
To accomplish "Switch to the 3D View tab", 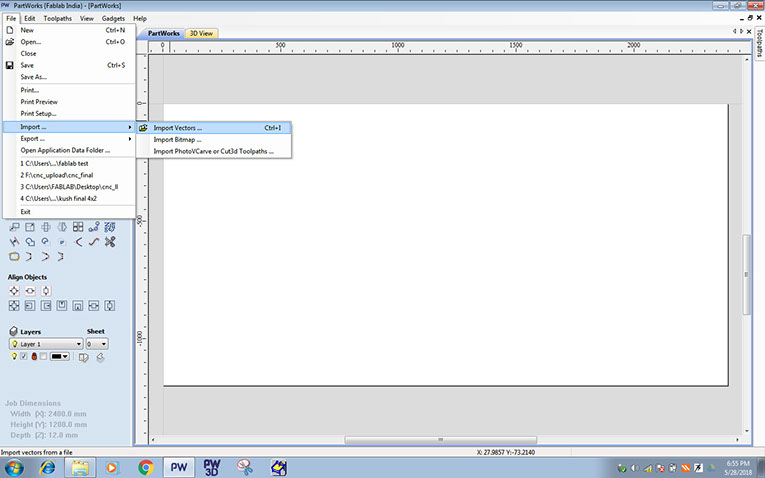I will pyautogui.click(x=201, y=33).
